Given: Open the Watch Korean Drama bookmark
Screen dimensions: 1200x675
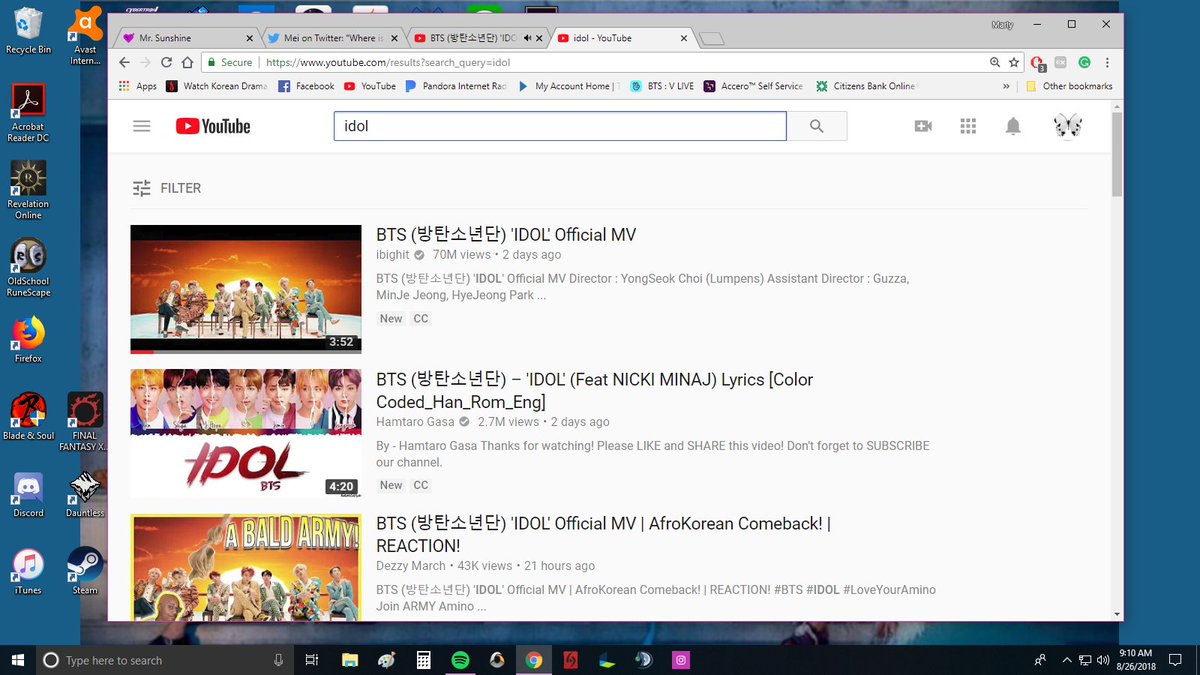Looking at the screenshot, I should tap(217, 86).
